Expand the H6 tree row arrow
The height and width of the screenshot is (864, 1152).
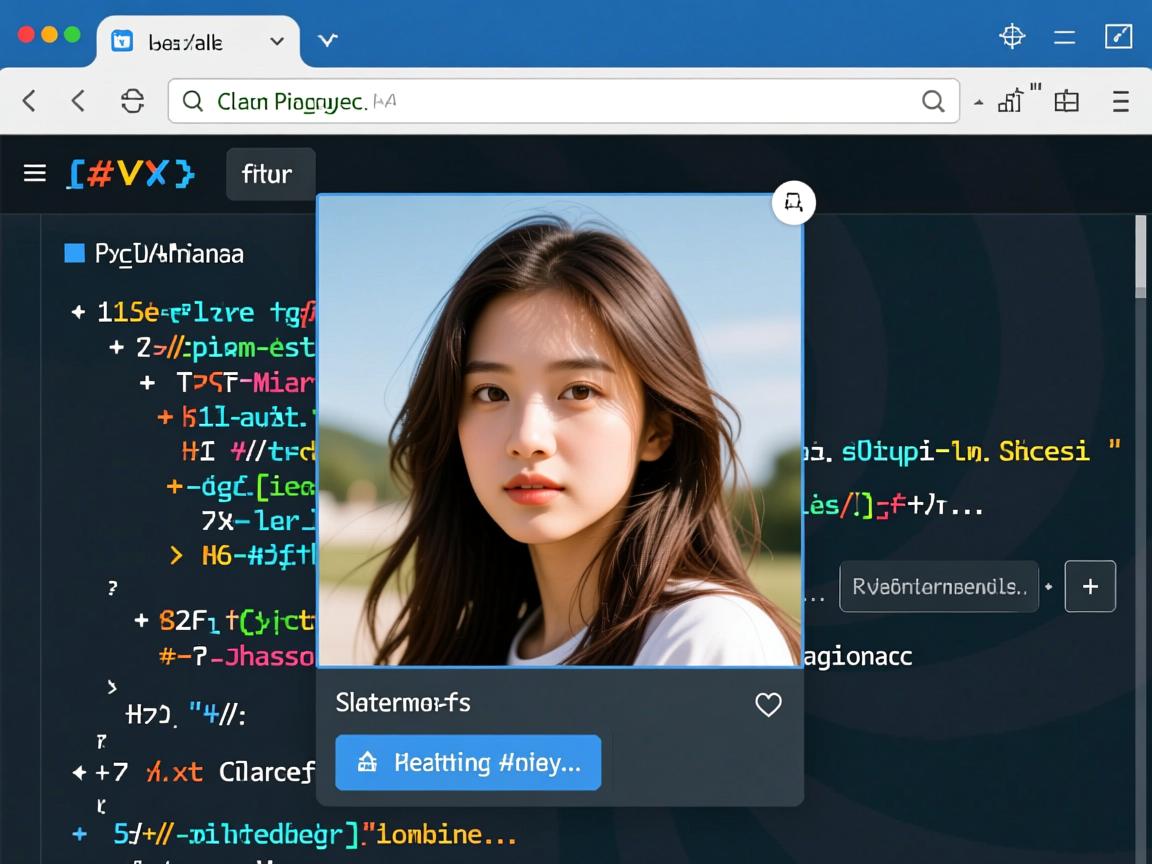(x=177, y=556)
